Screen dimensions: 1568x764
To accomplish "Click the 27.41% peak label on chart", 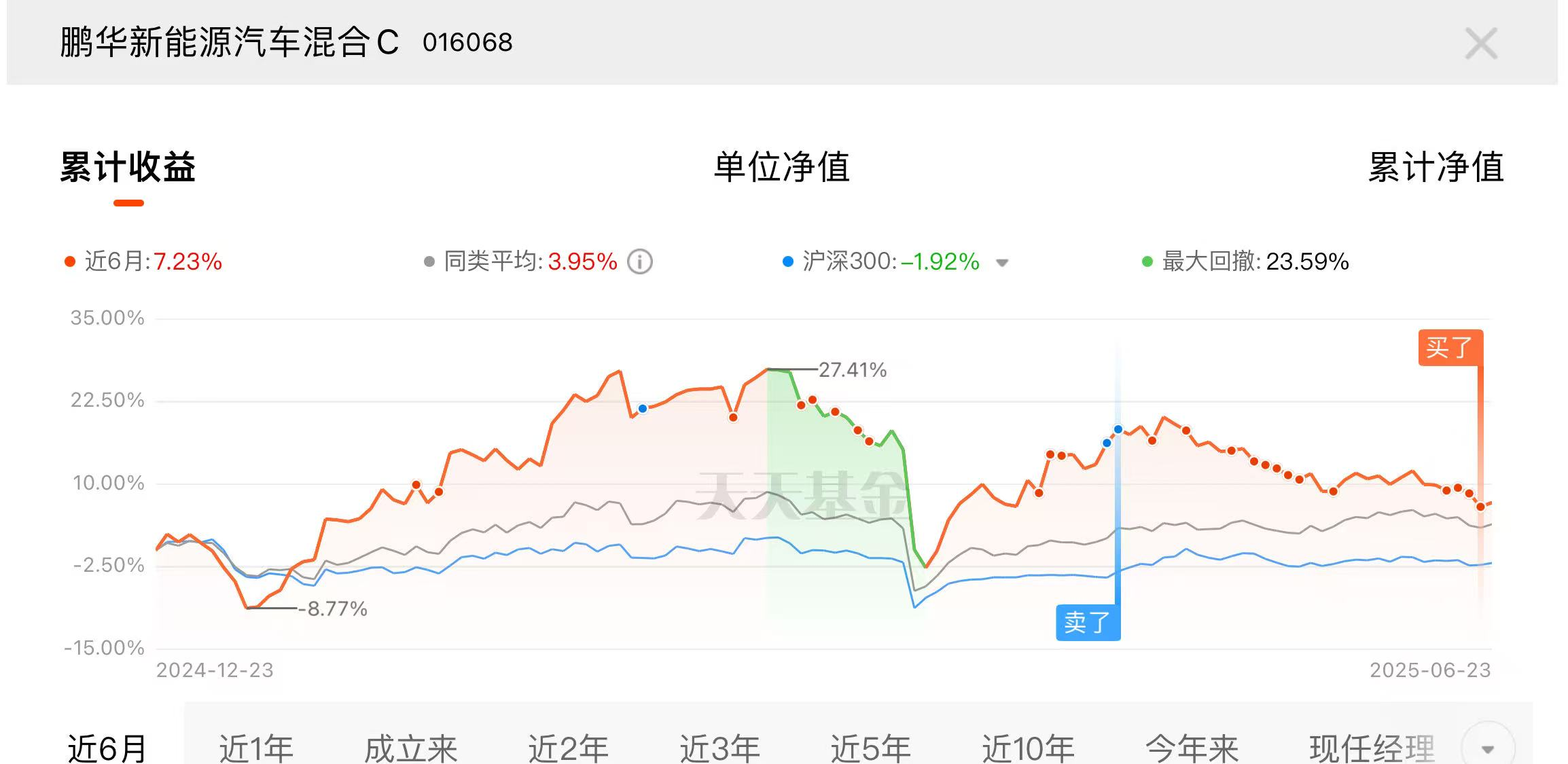I will pyautogui.click(x=853, y=370).
